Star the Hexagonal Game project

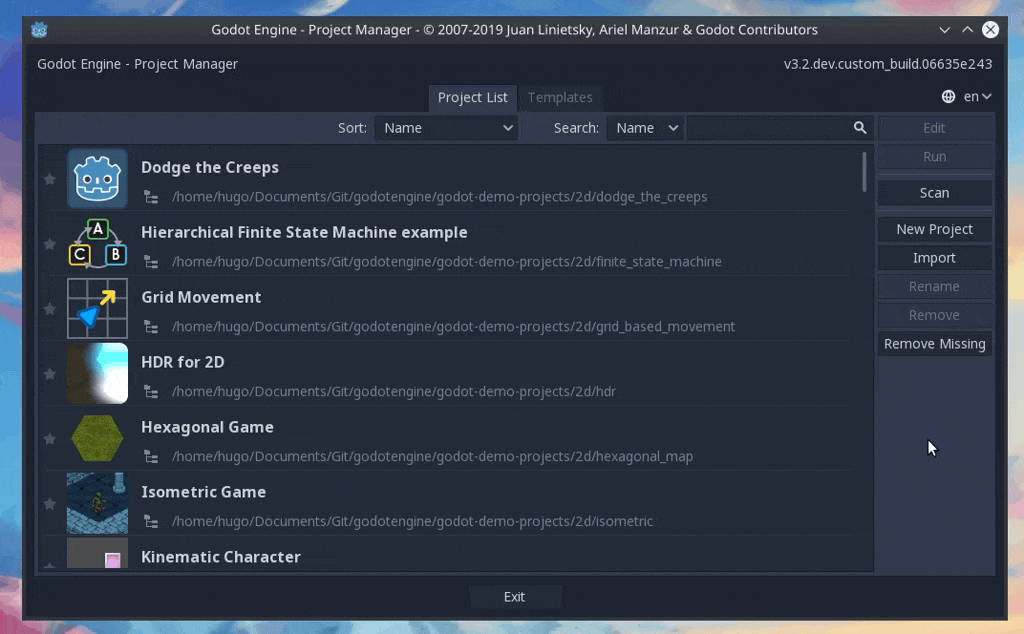49,439
